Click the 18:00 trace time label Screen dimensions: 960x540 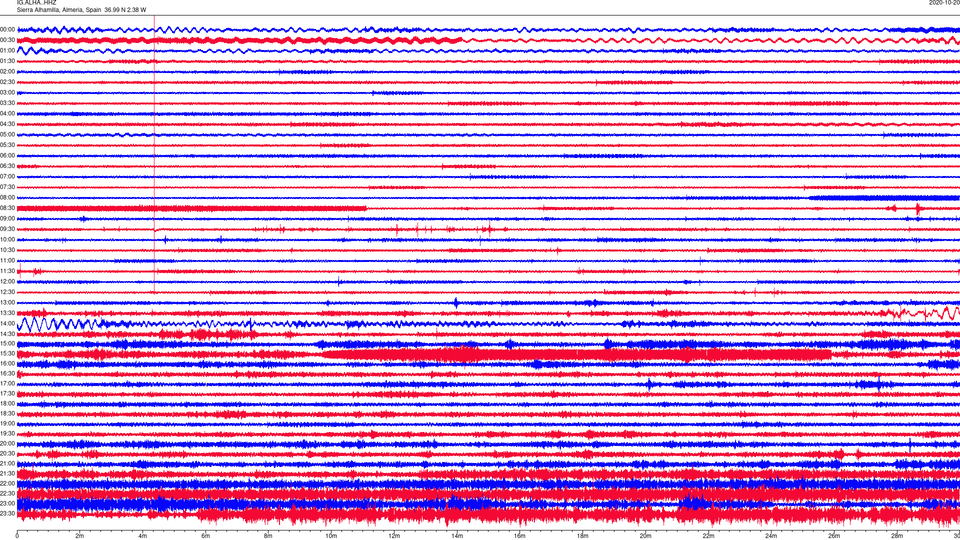(8, 403)
